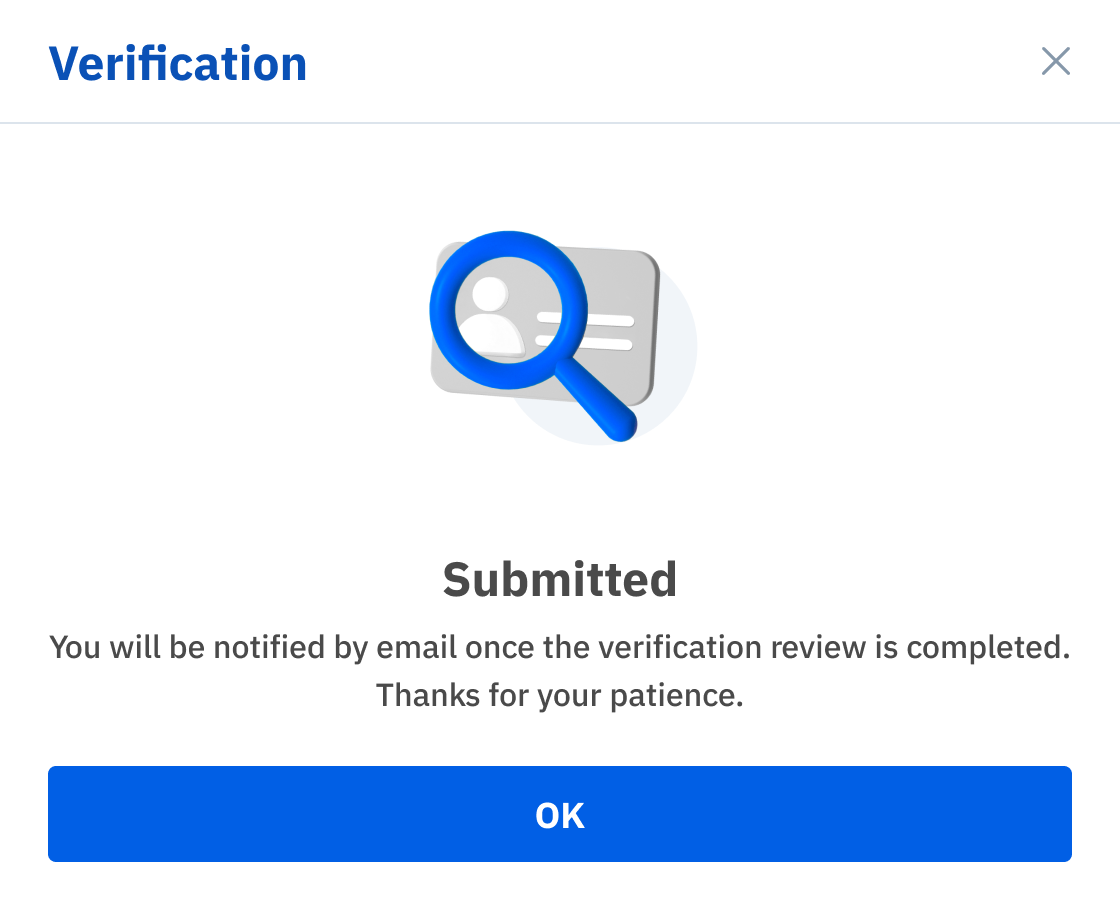
Task: Click the "Thanks for your patience." text
Action: click(x=560, y=695)
